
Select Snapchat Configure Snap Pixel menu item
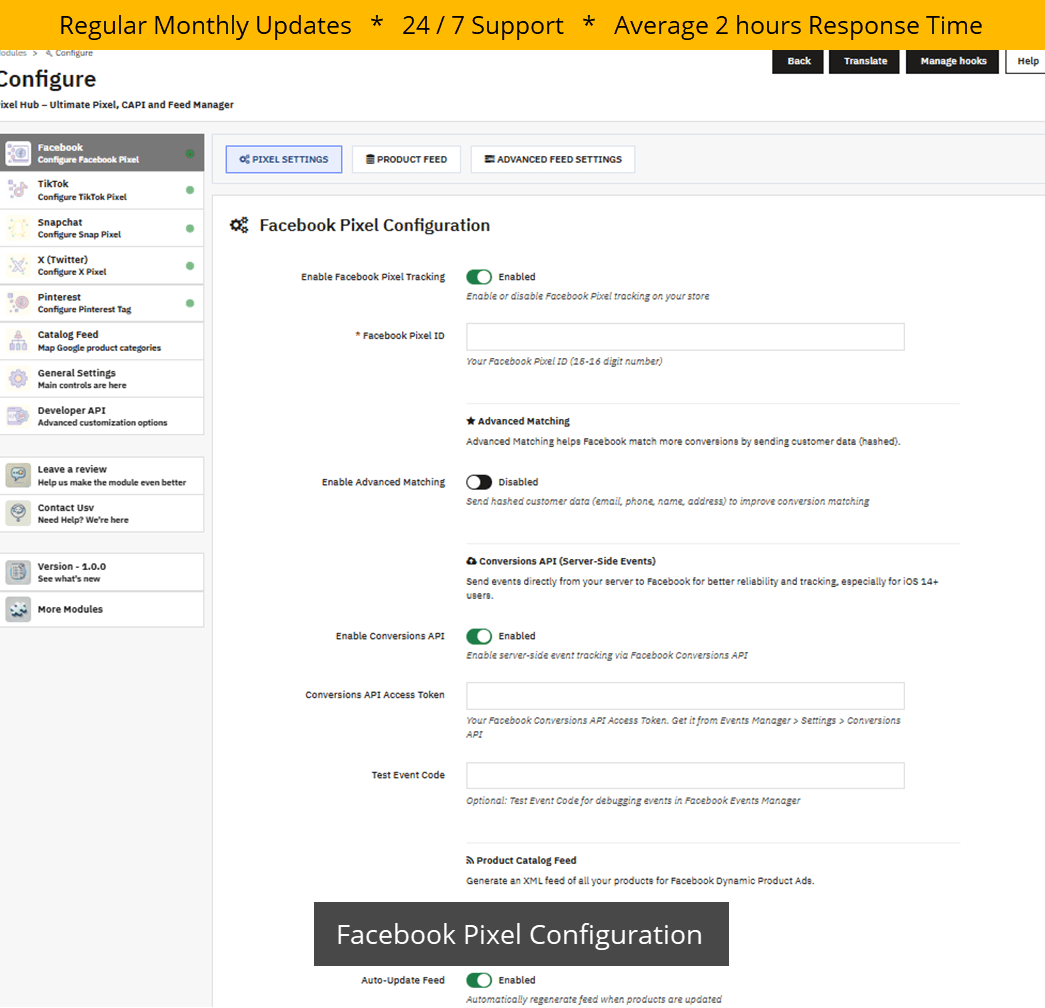click(x=102, y=228)
